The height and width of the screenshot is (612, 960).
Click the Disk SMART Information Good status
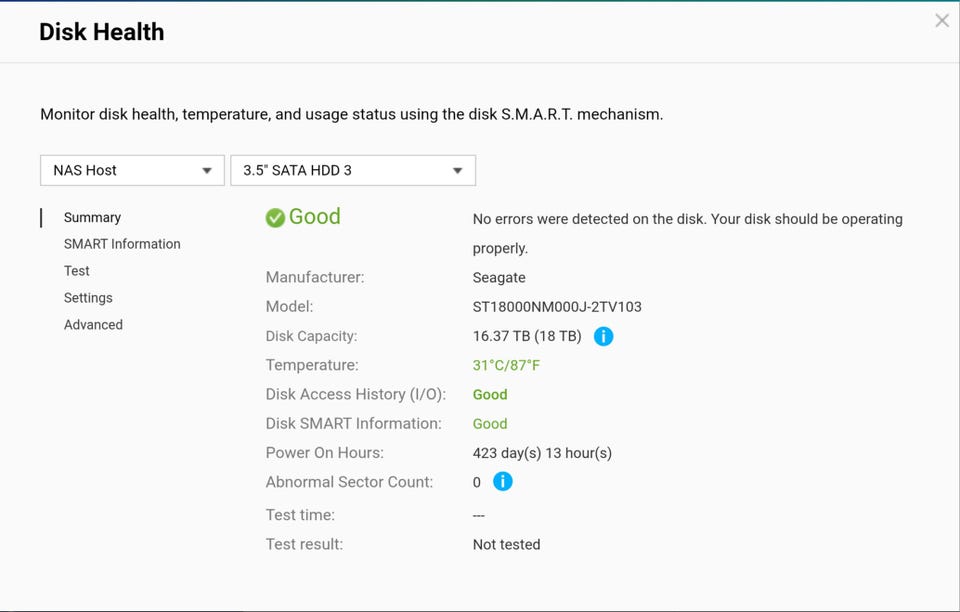[490, 424]
